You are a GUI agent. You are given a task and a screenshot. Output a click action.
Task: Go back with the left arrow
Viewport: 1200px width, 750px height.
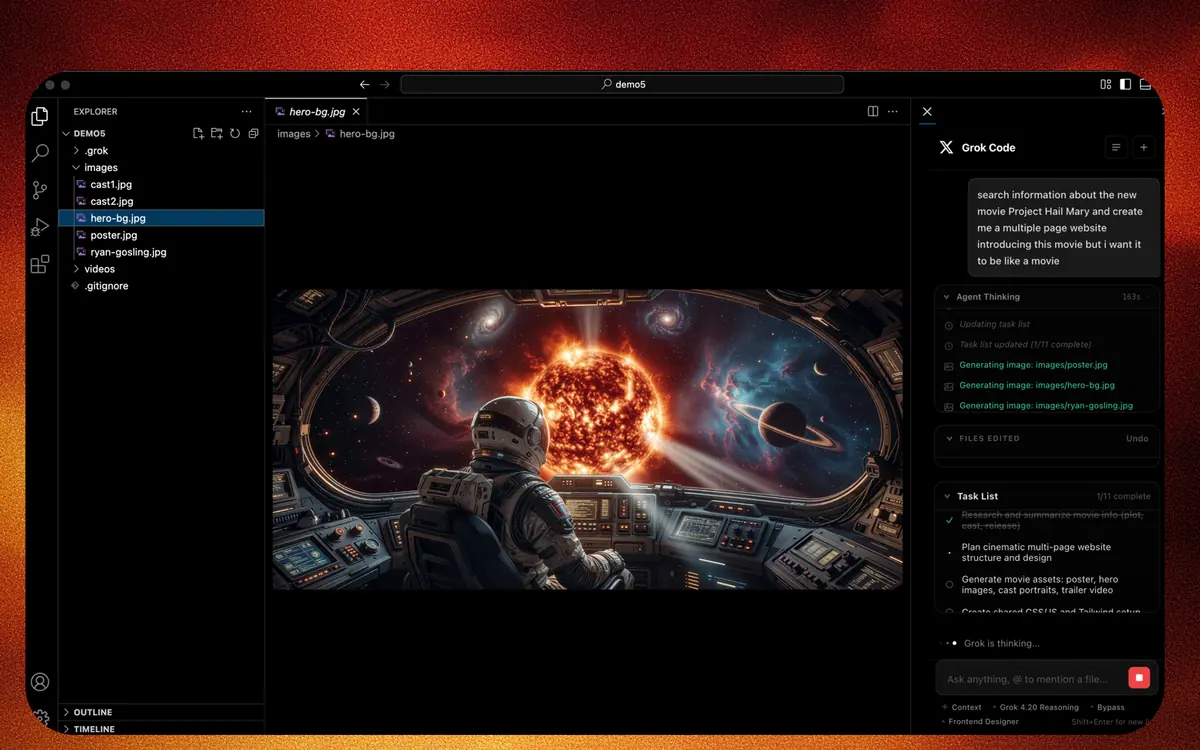point(365,85)
